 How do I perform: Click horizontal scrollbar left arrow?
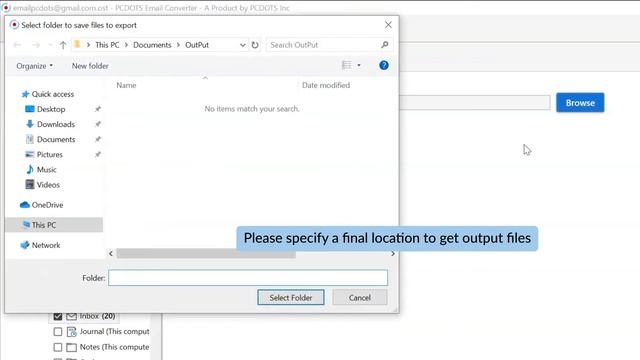111,253
